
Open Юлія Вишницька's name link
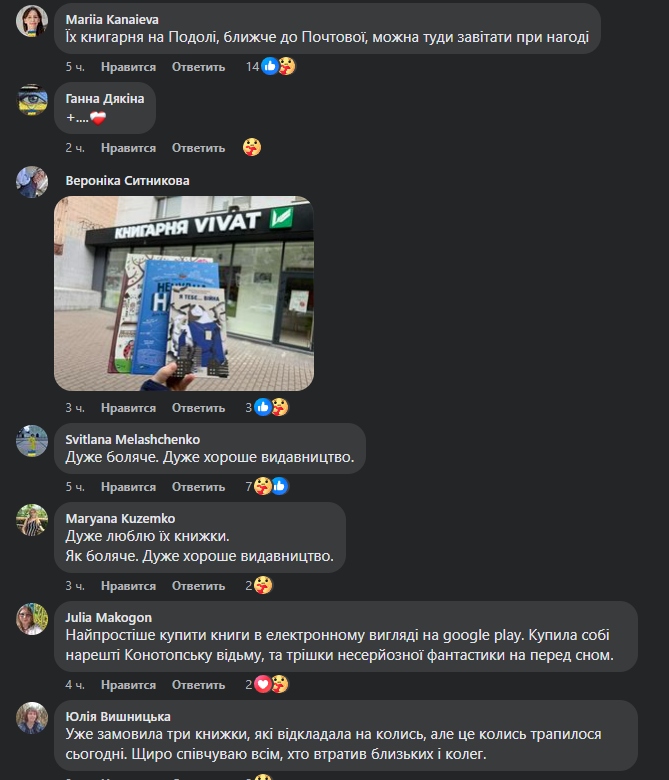(x=118, y=717)
